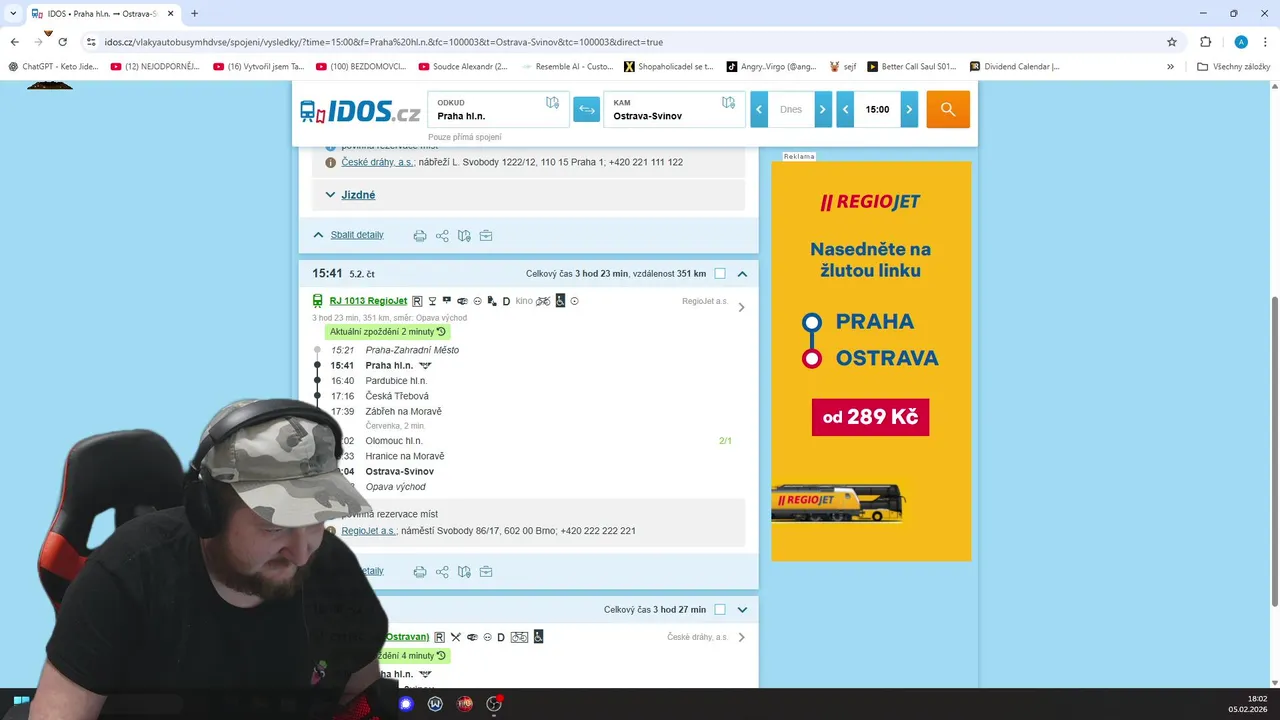
Task: Open the Soudce Alexandr bookmark
Action: coord(463,66)
